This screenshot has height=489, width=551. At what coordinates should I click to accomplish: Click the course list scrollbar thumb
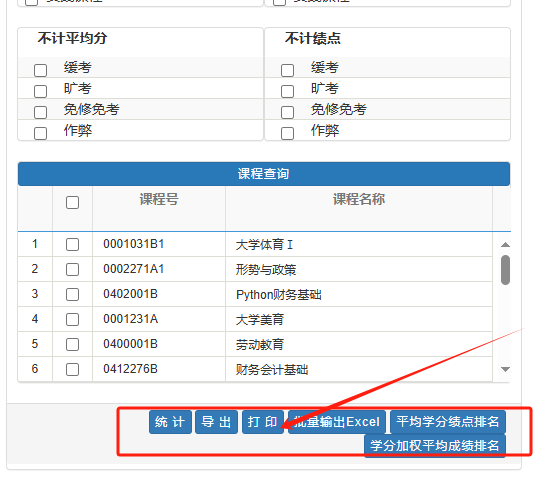tap(505, 270)
